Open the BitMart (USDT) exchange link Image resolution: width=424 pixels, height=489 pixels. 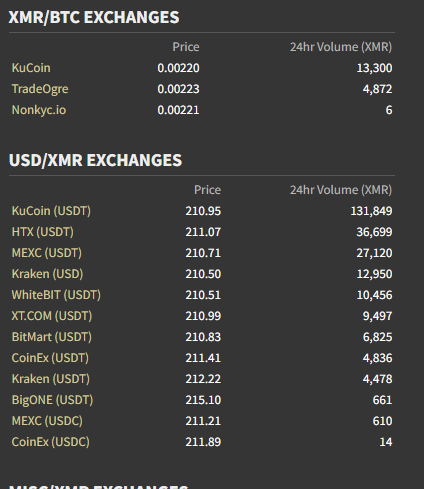[x=52, y=337]
